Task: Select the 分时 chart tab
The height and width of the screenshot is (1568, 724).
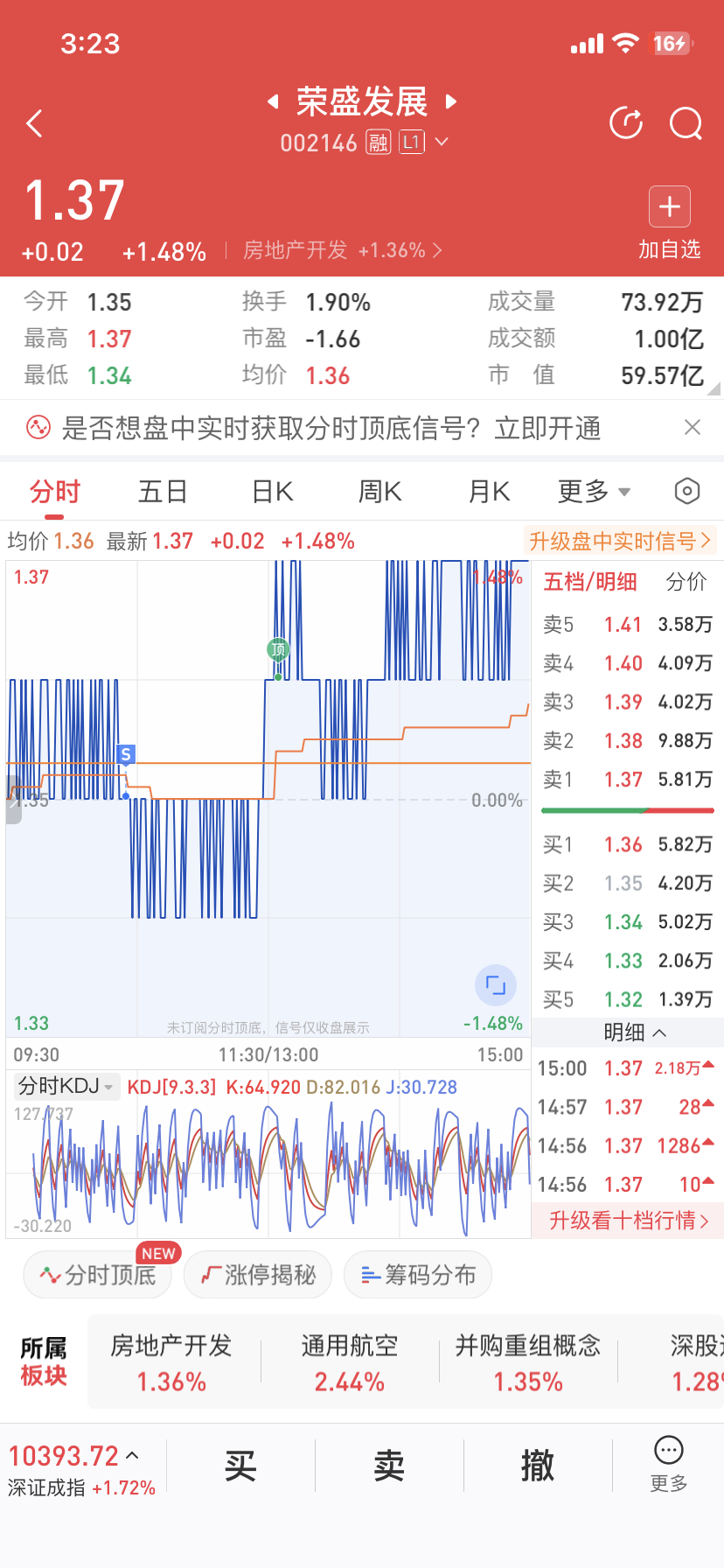Action: click(55, 492)
